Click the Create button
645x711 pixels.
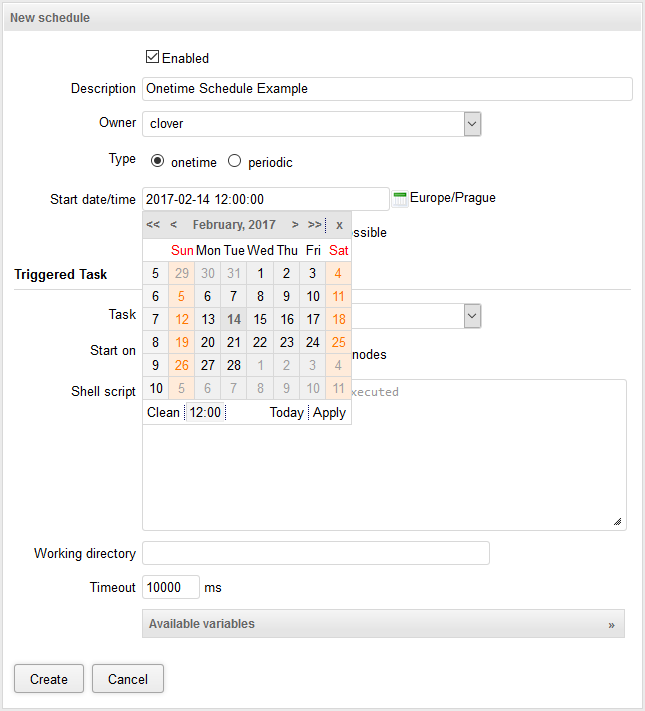49,679
